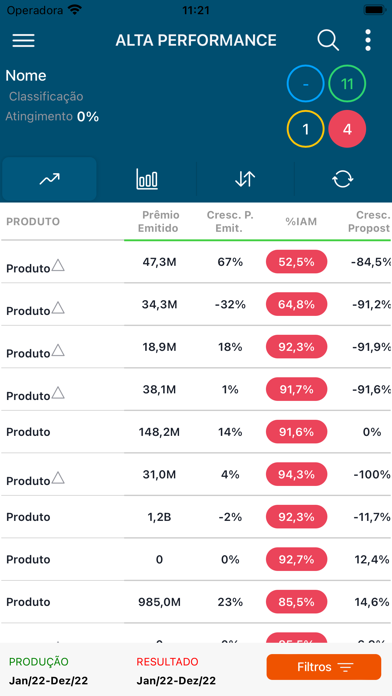Switch to the bar chart tab
The image size is (392, 696).
[x=147, y=179]
